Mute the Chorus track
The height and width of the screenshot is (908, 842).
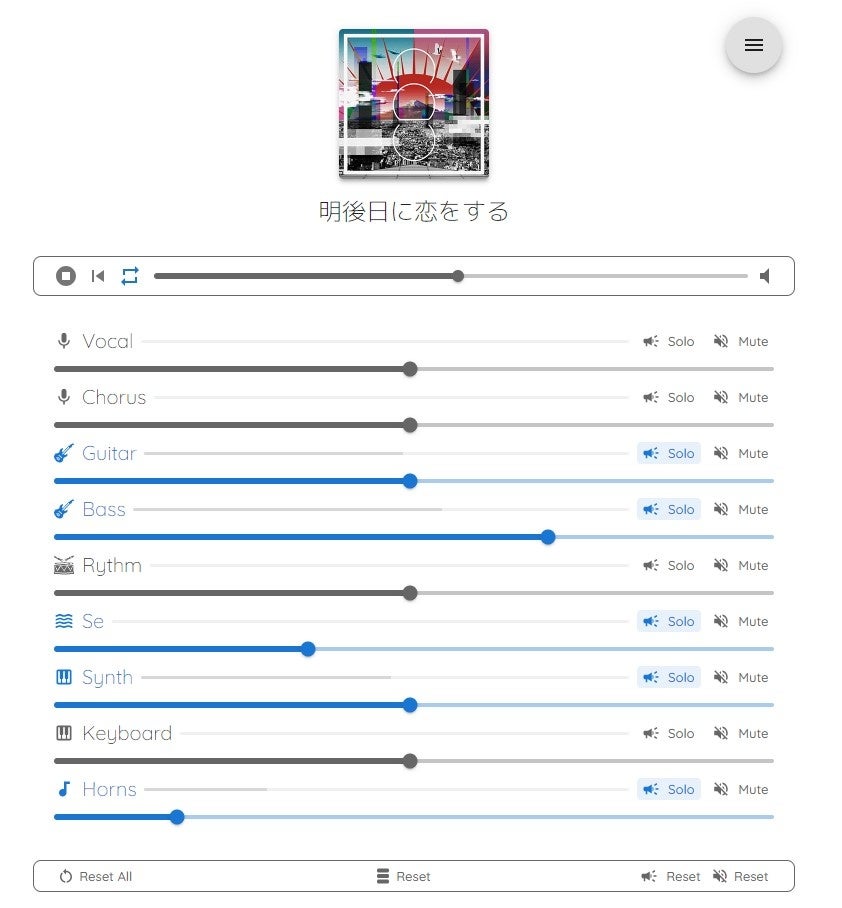pyautogui.click(x=741, y=397)
